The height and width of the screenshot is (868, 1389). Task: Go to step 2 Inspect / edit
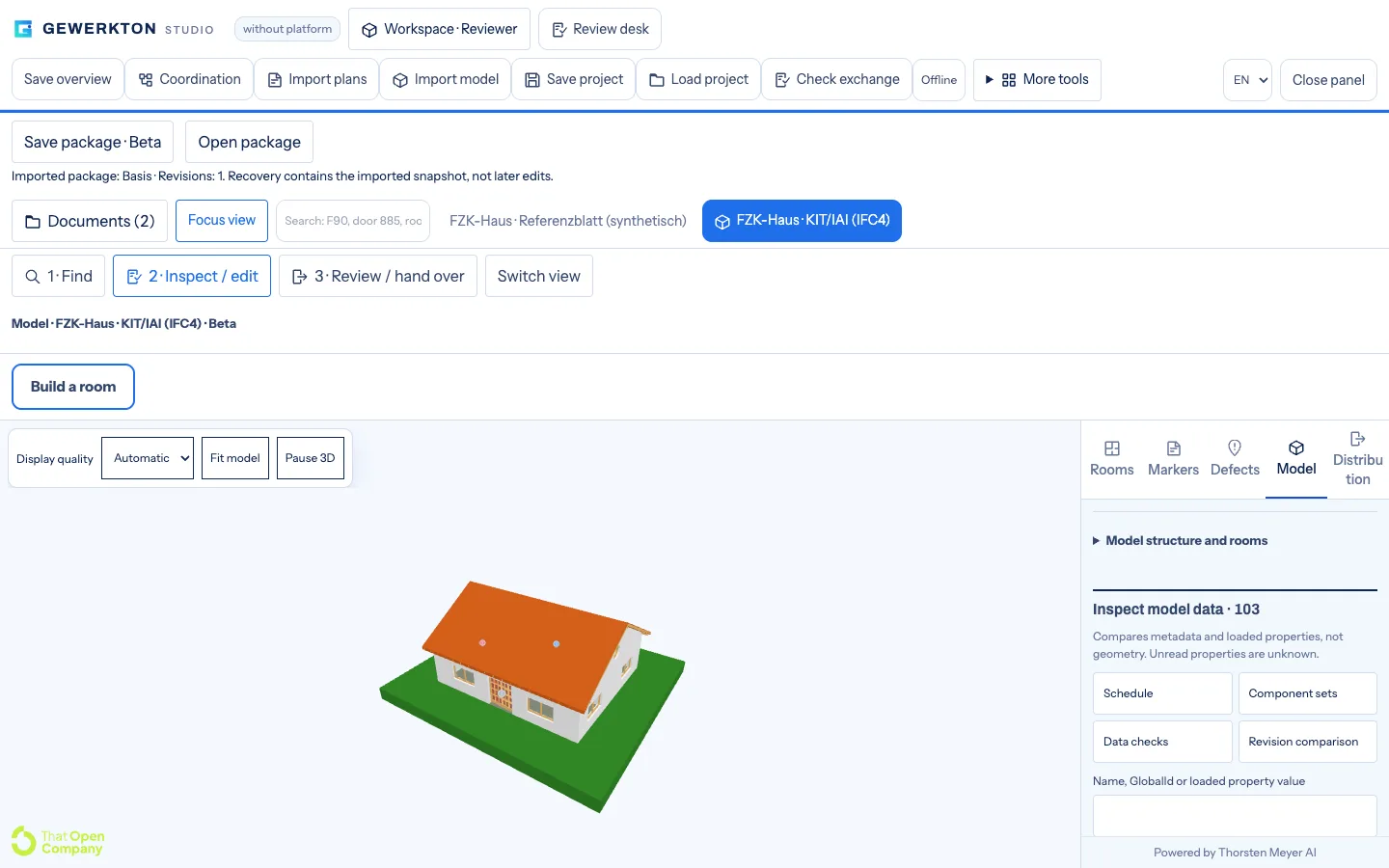coord(192,276)
